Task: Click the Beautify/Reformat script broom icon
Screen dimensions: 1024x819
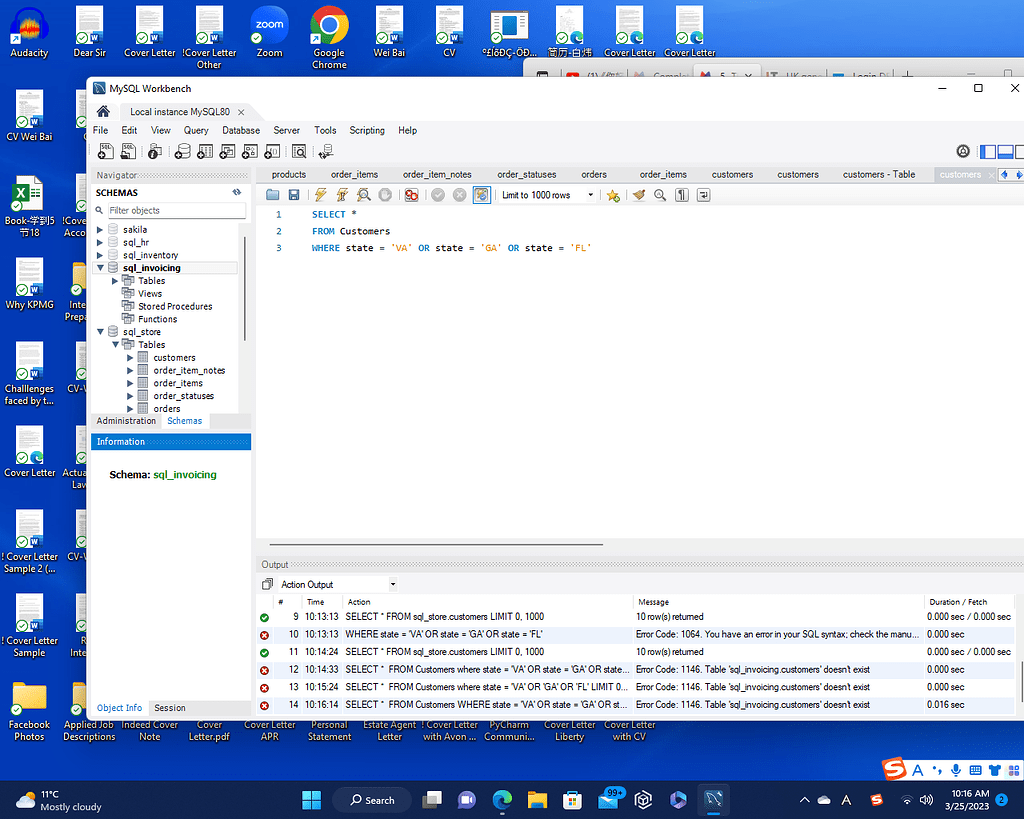Action: tap(638, 194)
